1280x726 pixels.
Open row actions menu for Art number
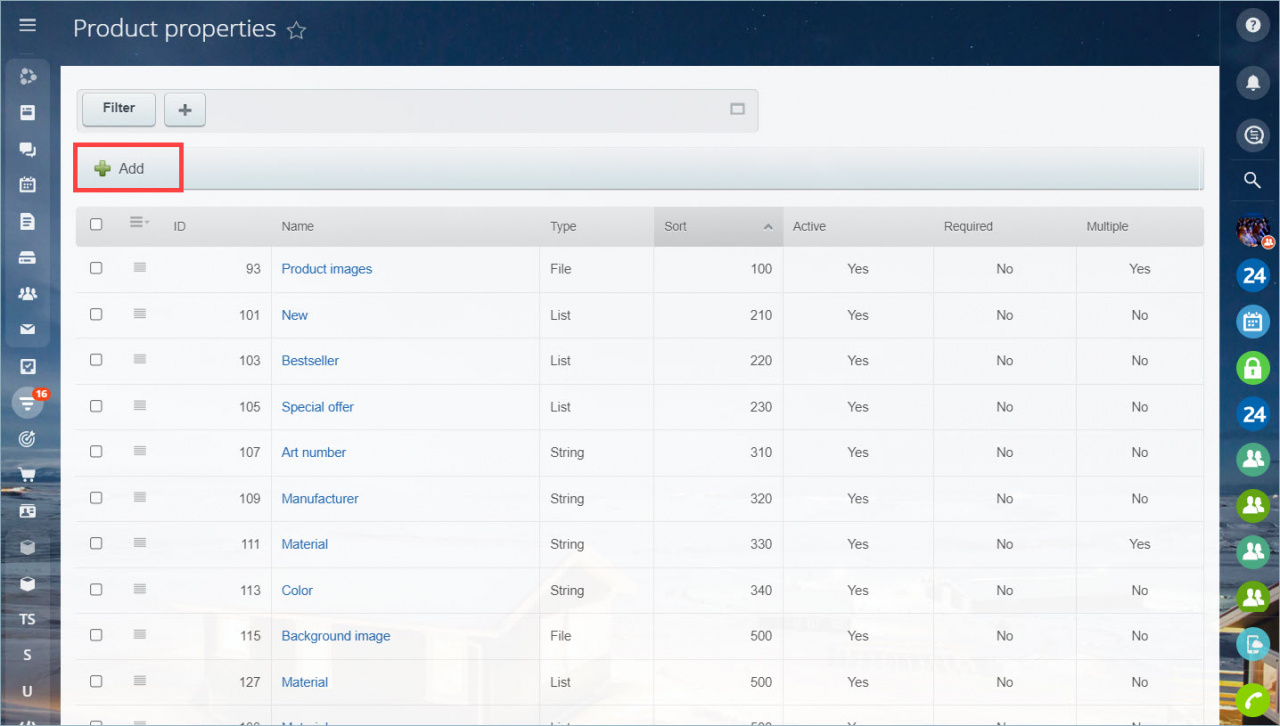tap(140, 451)
